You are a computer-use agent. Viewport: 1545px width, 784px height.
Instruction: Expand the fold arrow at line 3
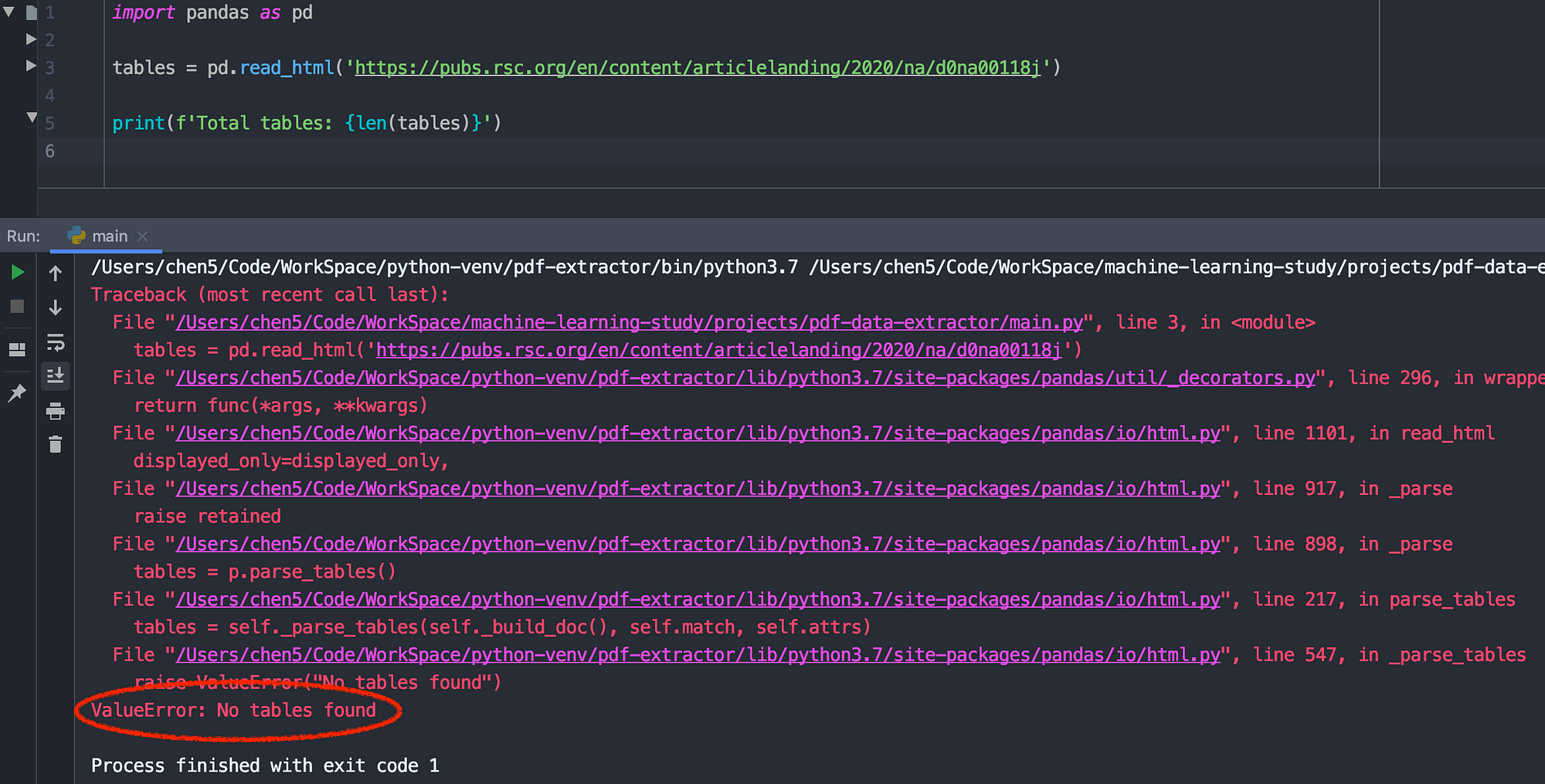pyautogui.click(x=31, y=66)
